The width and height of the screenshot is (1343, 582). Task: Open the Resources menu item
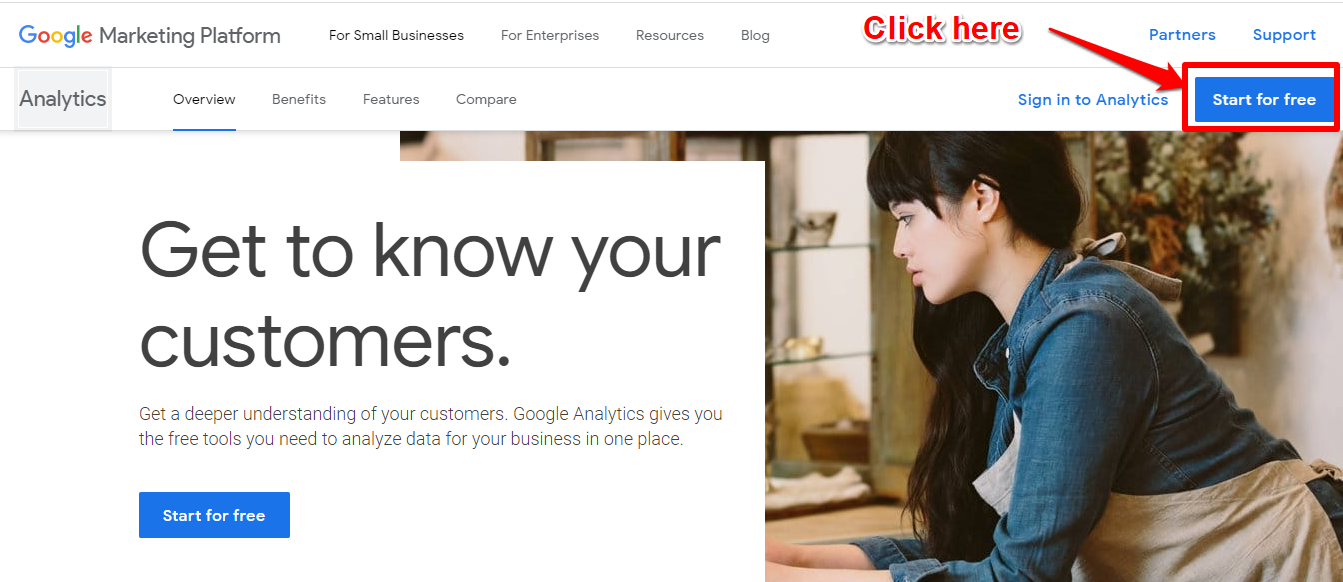click(x=670, y=35)
